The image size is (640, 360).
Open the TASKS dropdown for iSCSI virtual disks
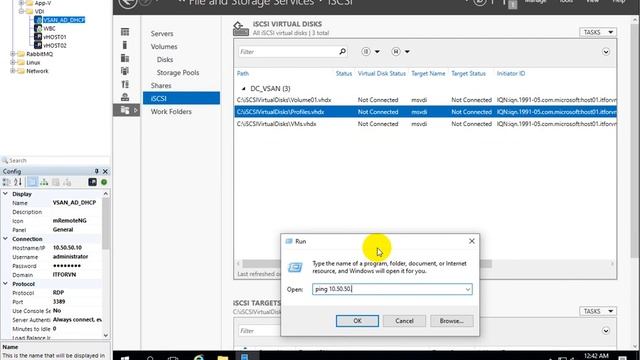point(598,32)
